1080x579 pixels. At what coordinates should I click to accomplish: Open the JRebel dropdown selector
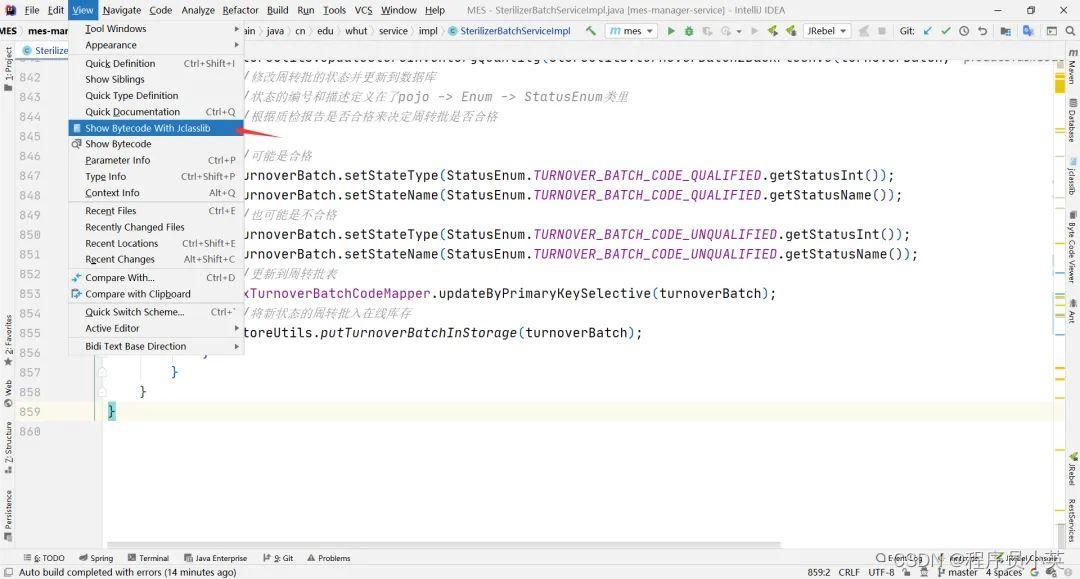tap(826, 31)
